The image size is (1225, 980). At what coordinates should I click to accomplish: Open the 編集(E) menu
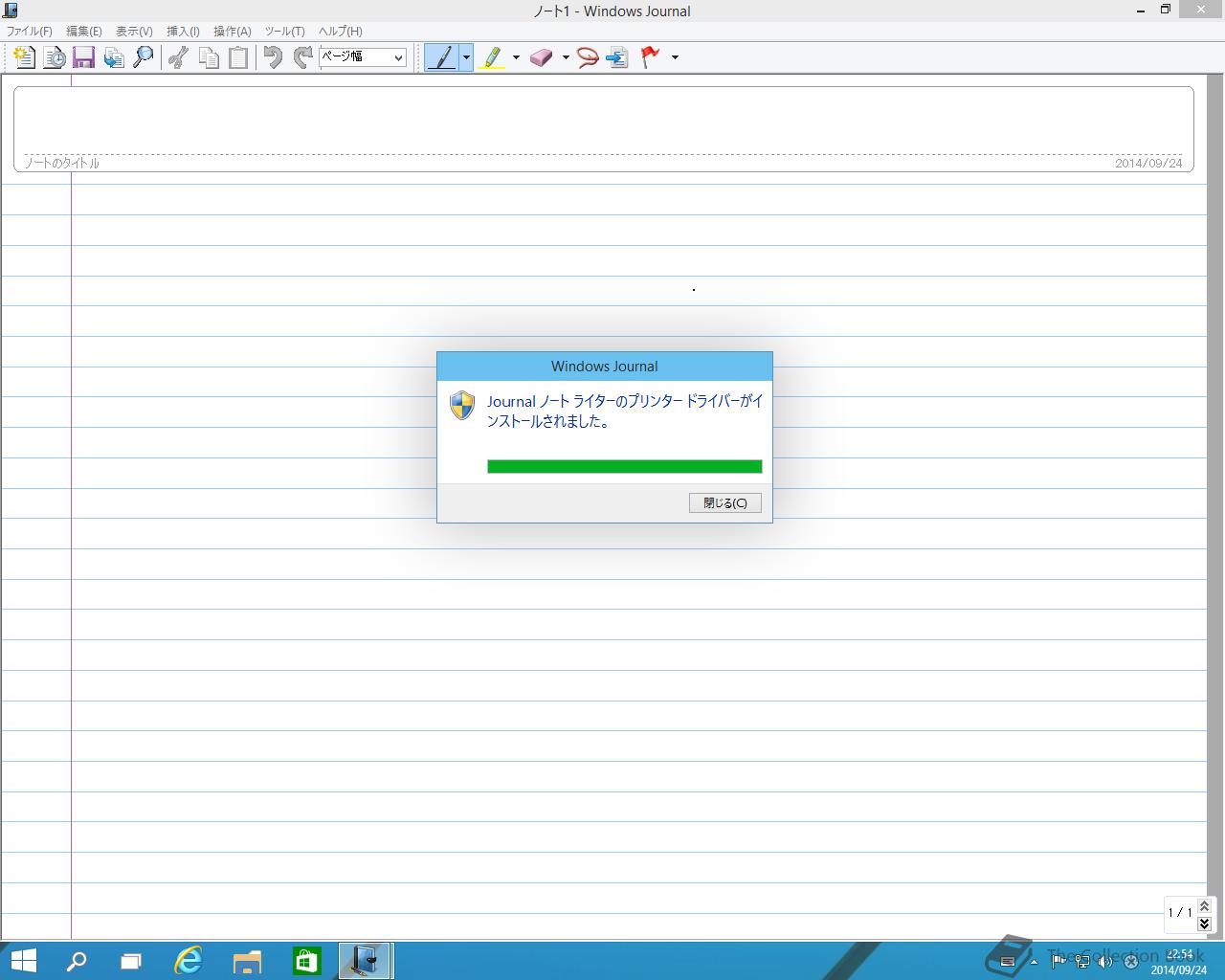coord(83,31)
